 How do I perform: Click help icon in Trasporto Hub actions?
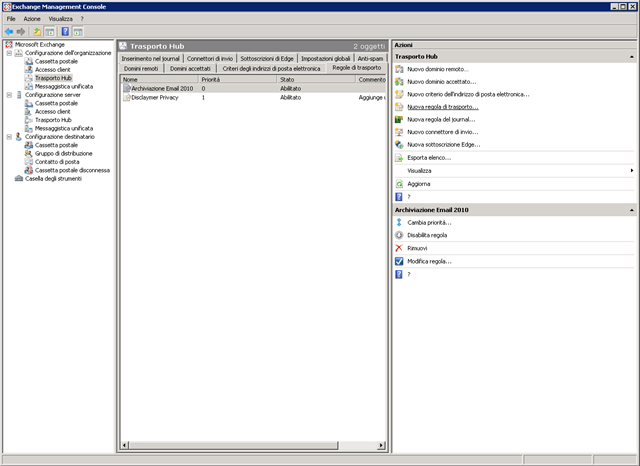[399, 197]
